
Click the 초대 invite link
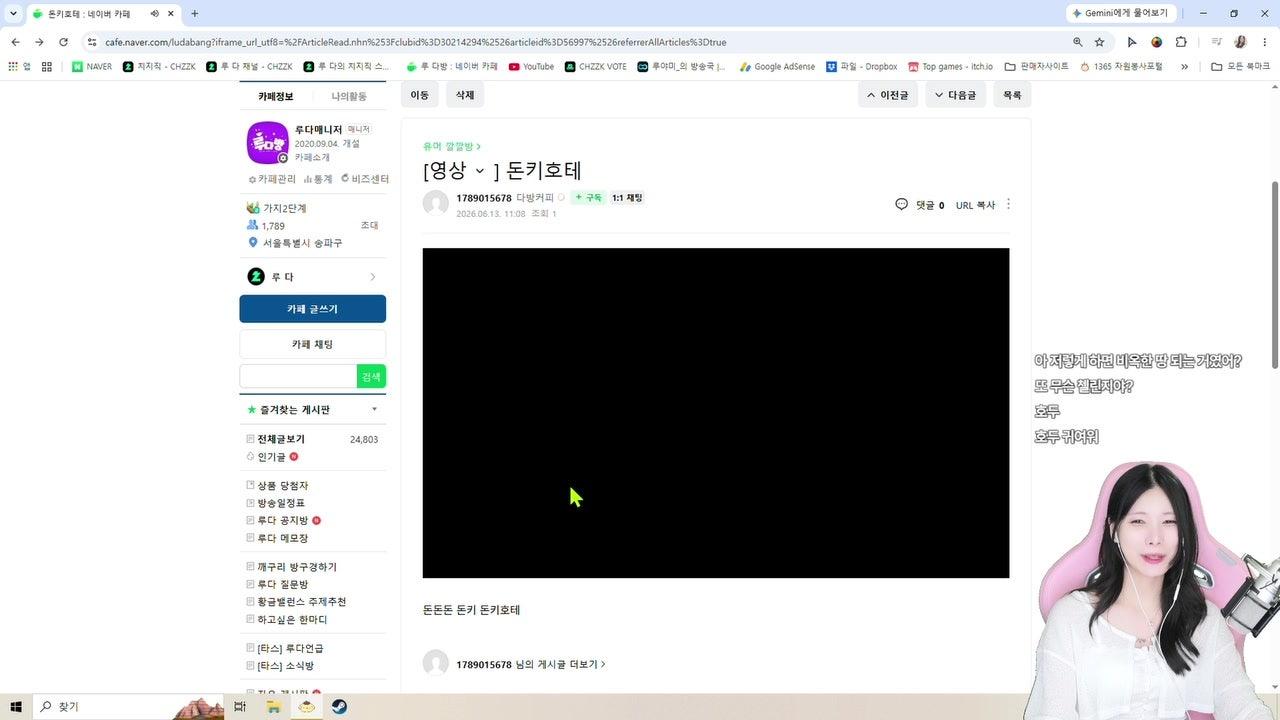(x=369, y=226)
